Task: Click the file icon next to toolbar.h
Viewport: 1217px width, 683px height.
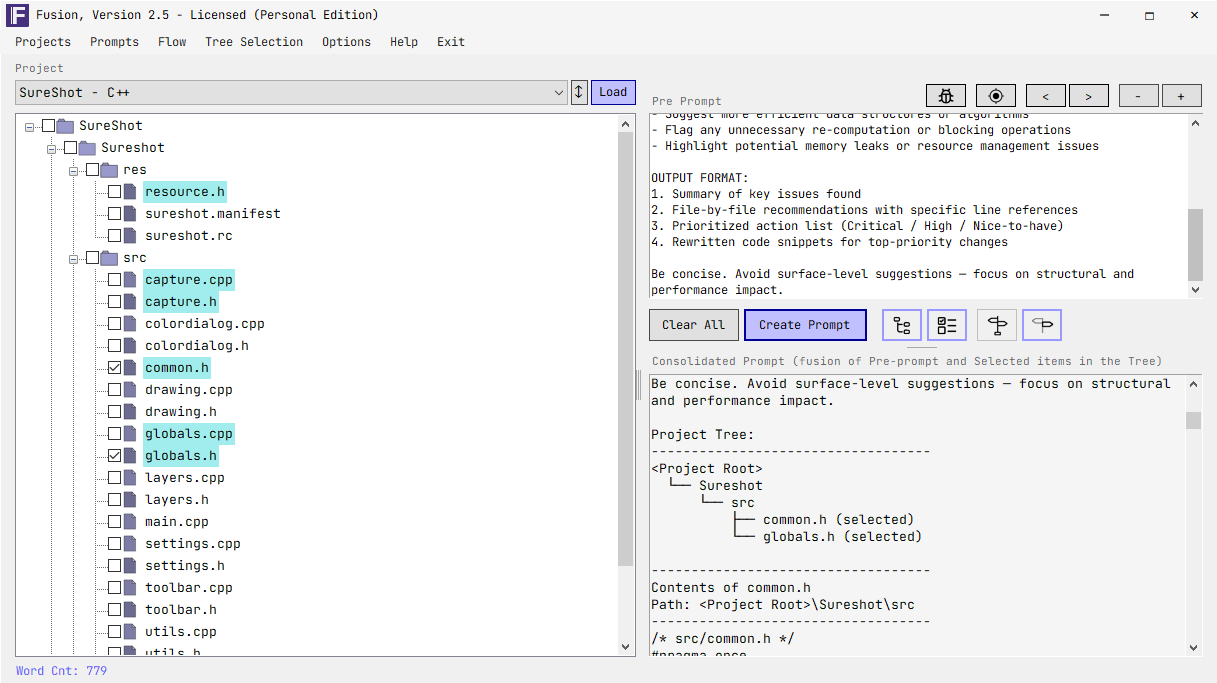Action: pyautogui.click(x=130, y=610)
